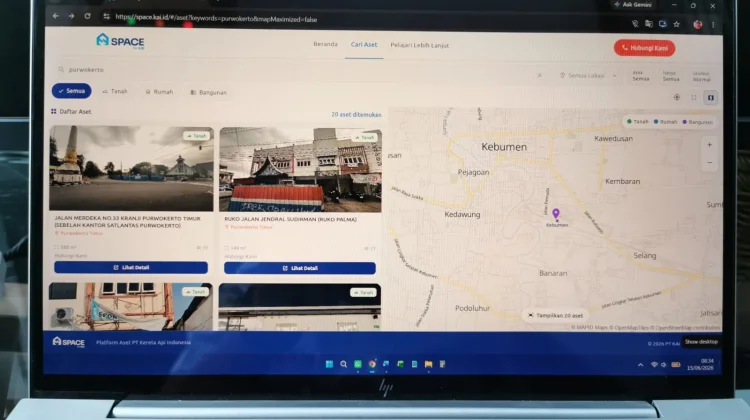750x420 pixels.
Task: Clear the search with the X icon
Action: 540,75
